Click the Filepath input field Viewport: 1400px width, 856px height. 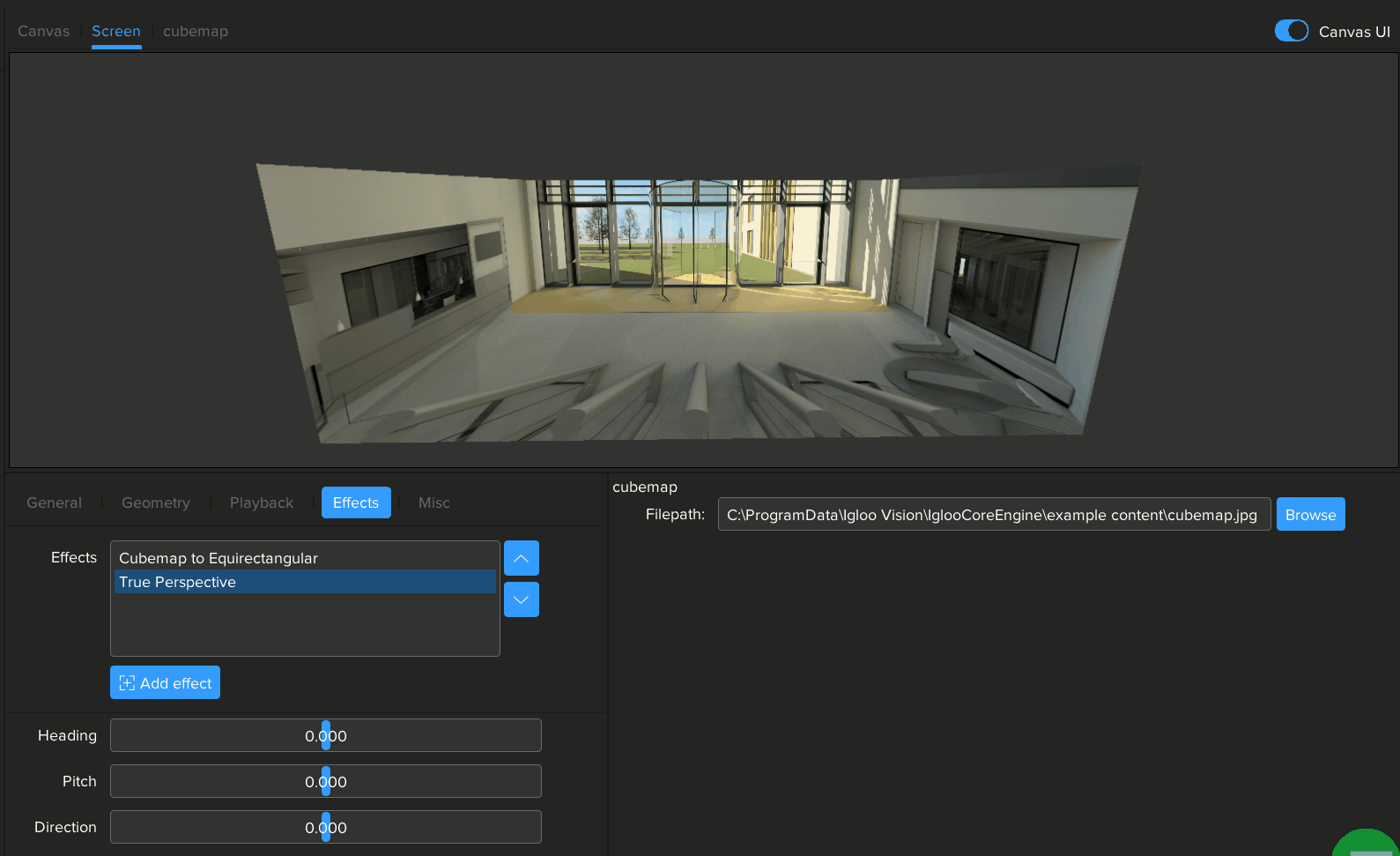[993, 515]
